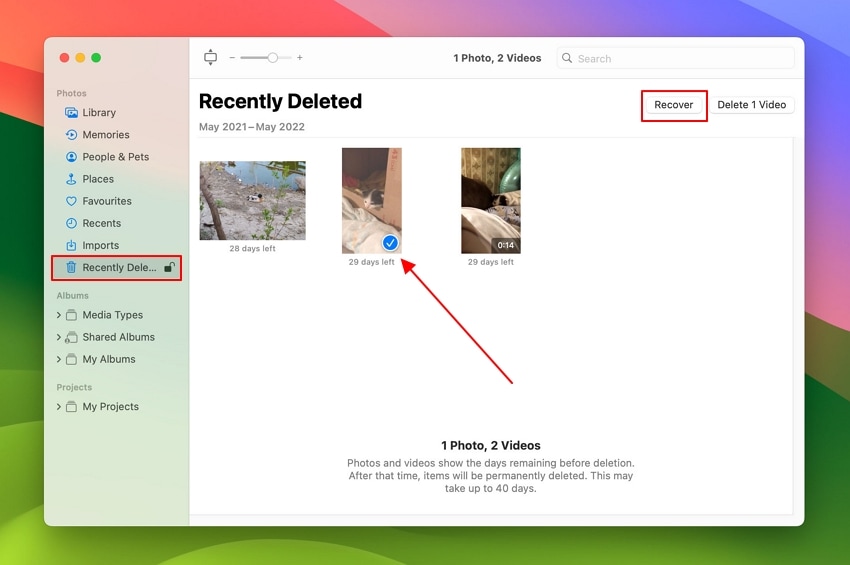
Task: Expand the Media Types group
Action: click(x=59, y=315)
